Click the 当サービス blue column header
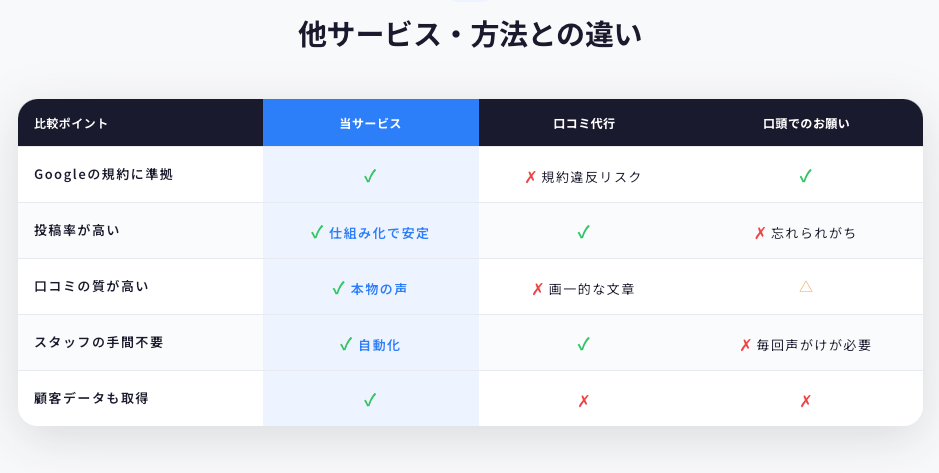Viewport: 939px width, 473px height. point(370,124)
